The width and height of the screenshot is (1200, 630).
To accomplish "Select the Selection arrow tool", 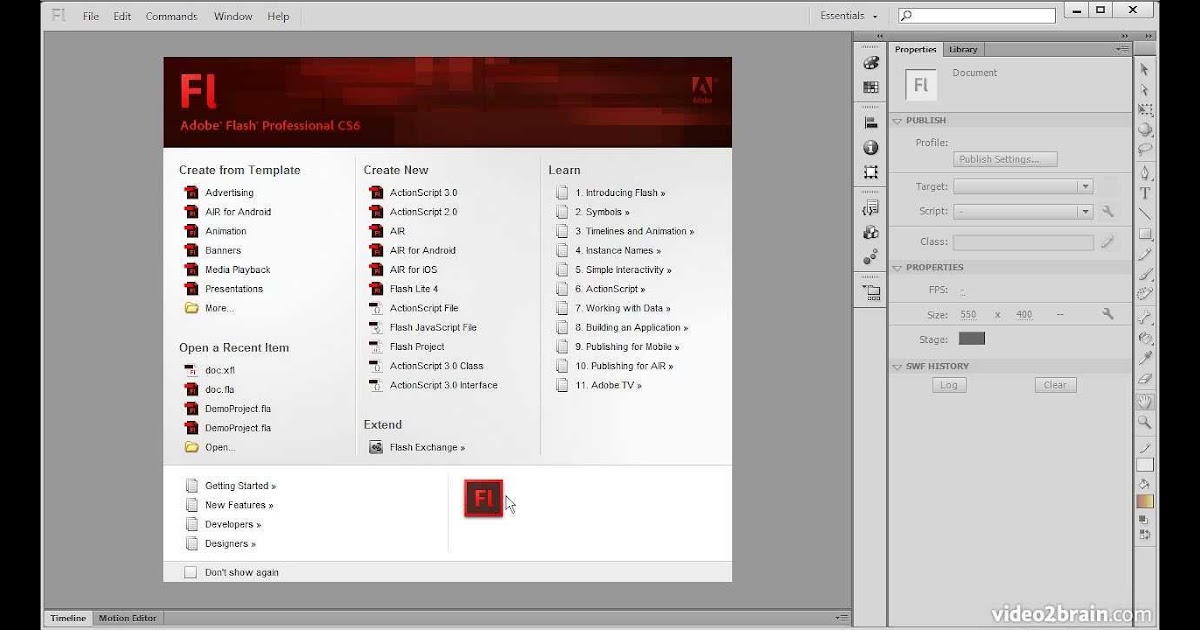I will point(1145,69).
